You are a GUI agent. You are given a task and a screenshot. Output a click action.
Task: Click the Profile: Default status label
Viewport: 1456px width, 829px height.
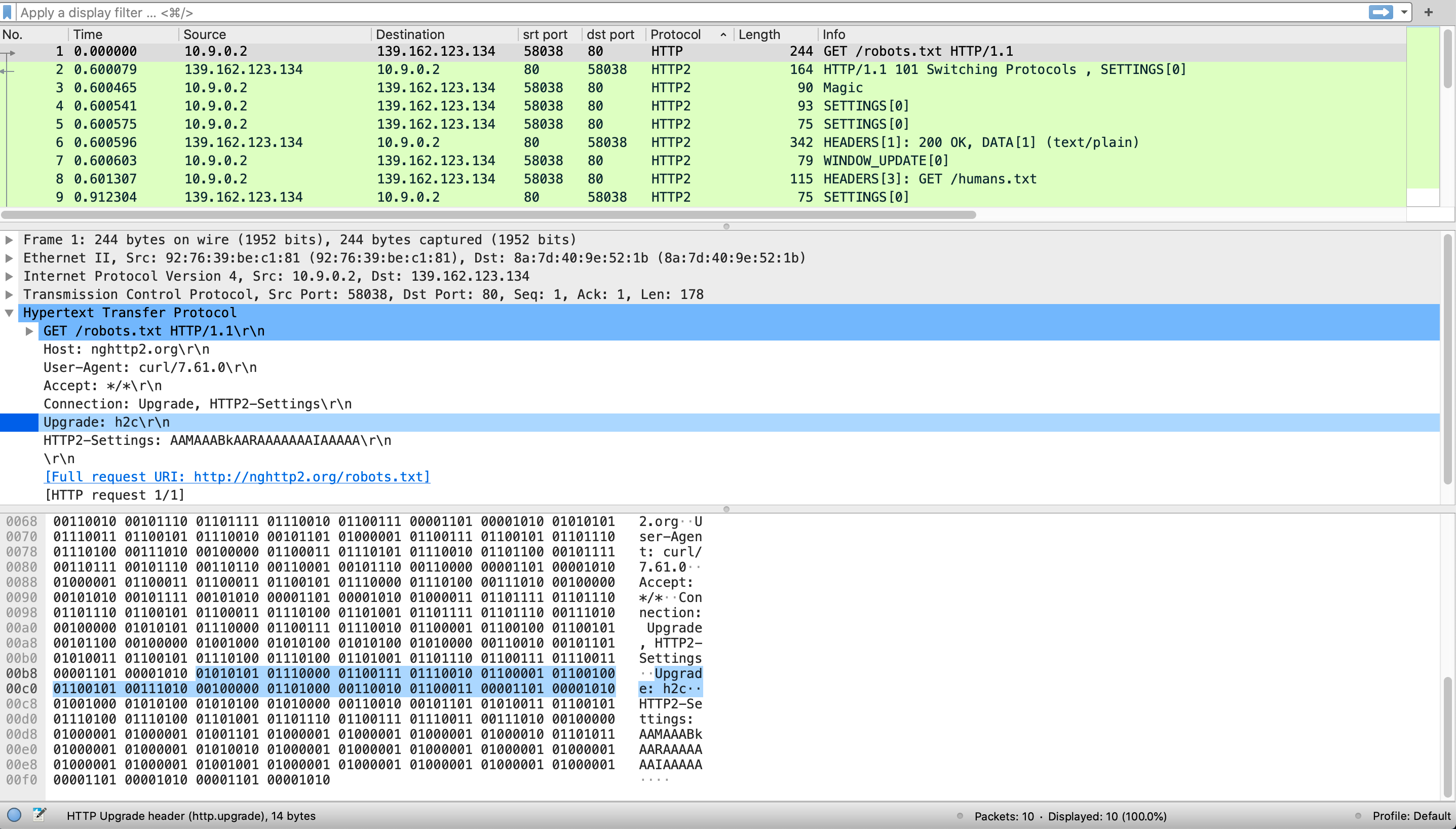point(1411,816)
